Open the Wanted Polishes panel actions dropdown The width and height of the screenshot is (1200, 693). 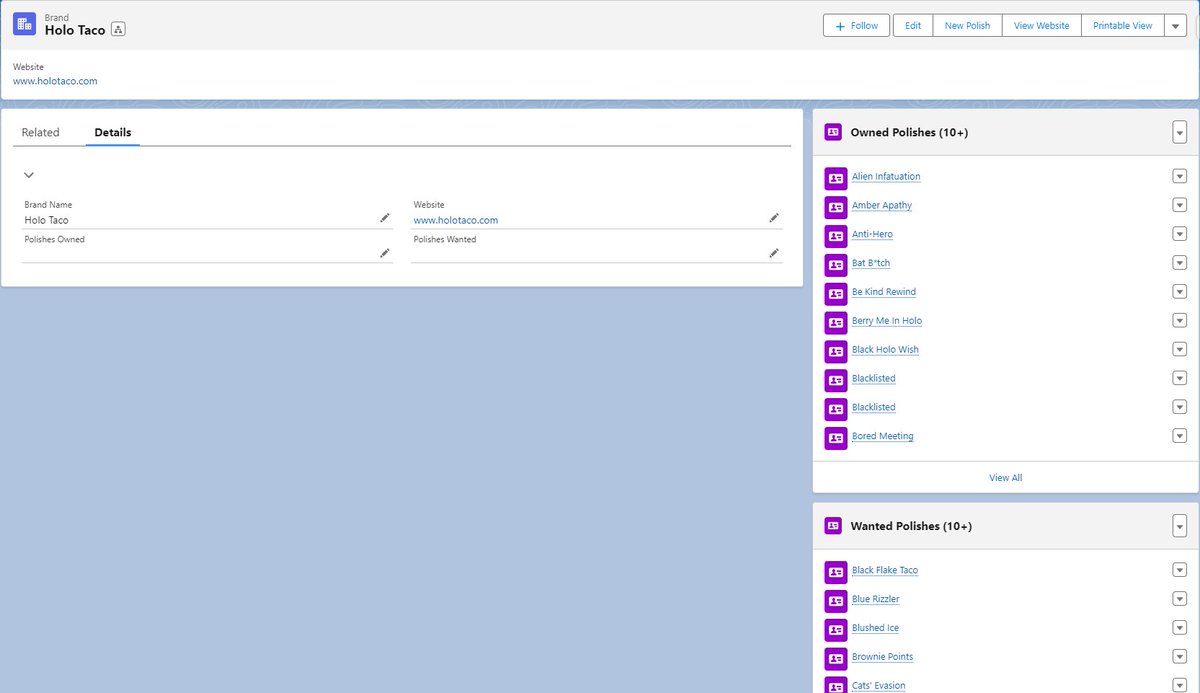click(x=1180, y=526)
